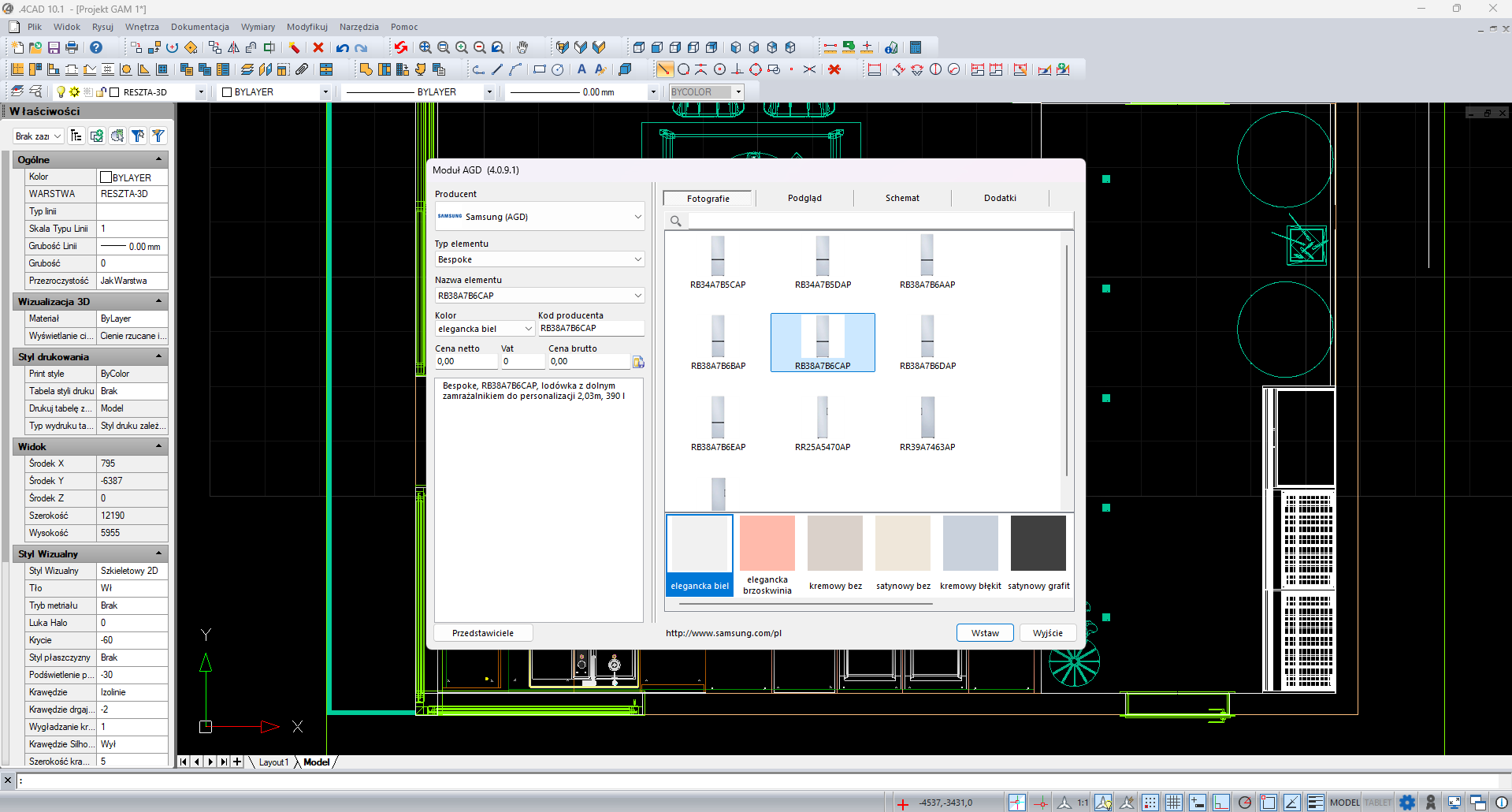Screen dimensions: 1512x812
Task: Select the Pan hand tool
Action: click(x=522, y=47)
